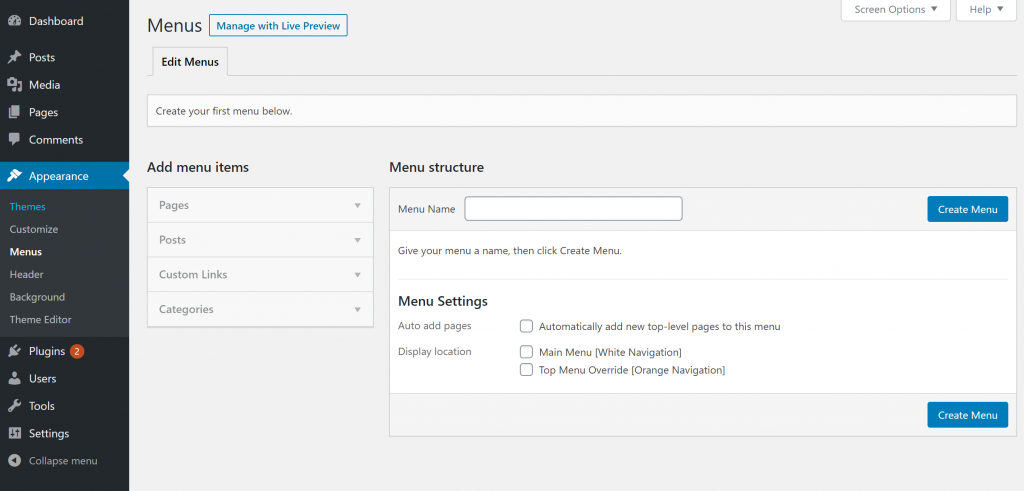Click the Menu Settings heading
The height and width of the screenshot is (491, 1024).
(x=443, y=302)
